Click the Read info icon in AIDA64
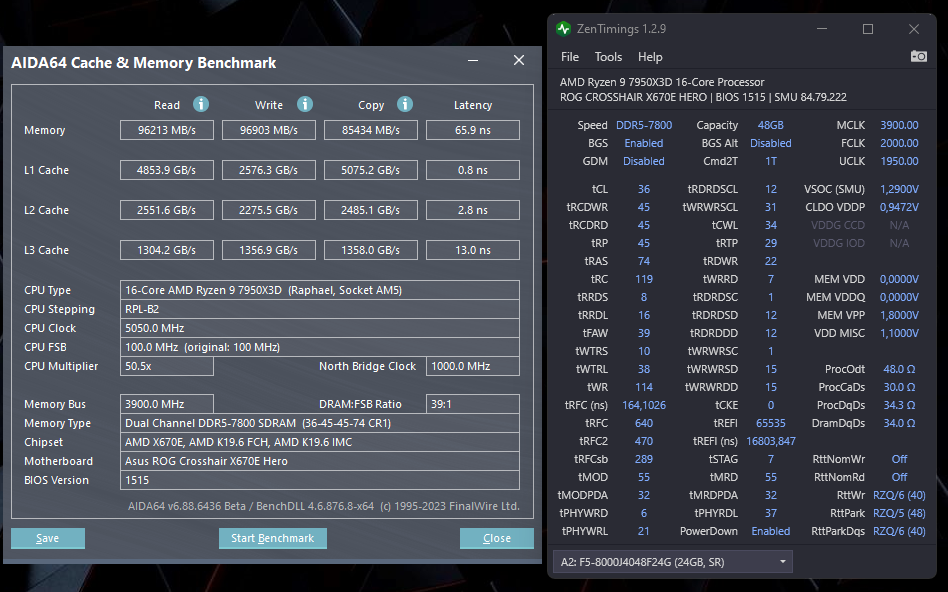The height and width of the screenshot is (592, 948). (201, 104)
